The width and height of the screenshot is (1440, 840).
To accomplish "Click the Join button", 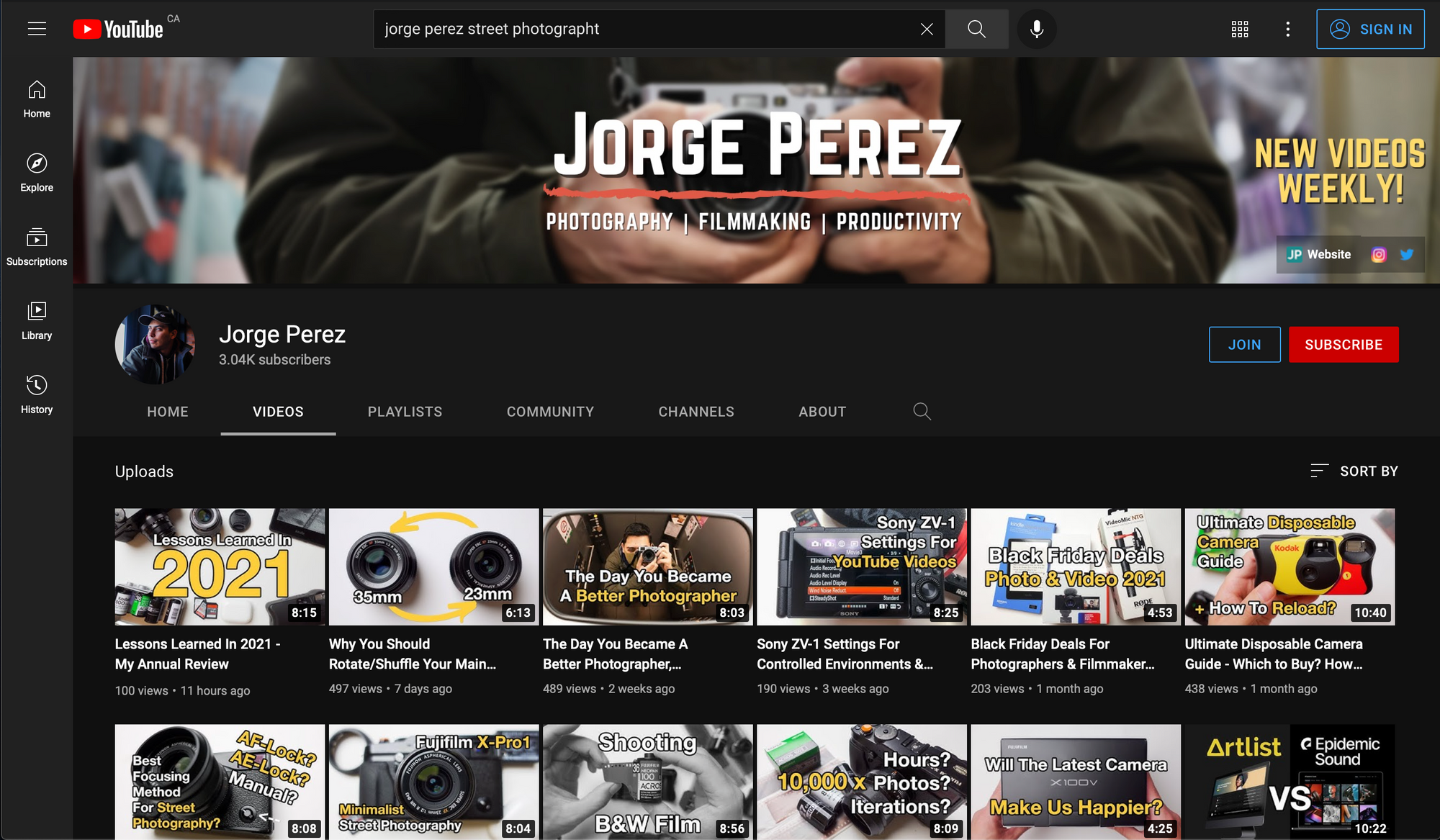I will point(1244,344).
